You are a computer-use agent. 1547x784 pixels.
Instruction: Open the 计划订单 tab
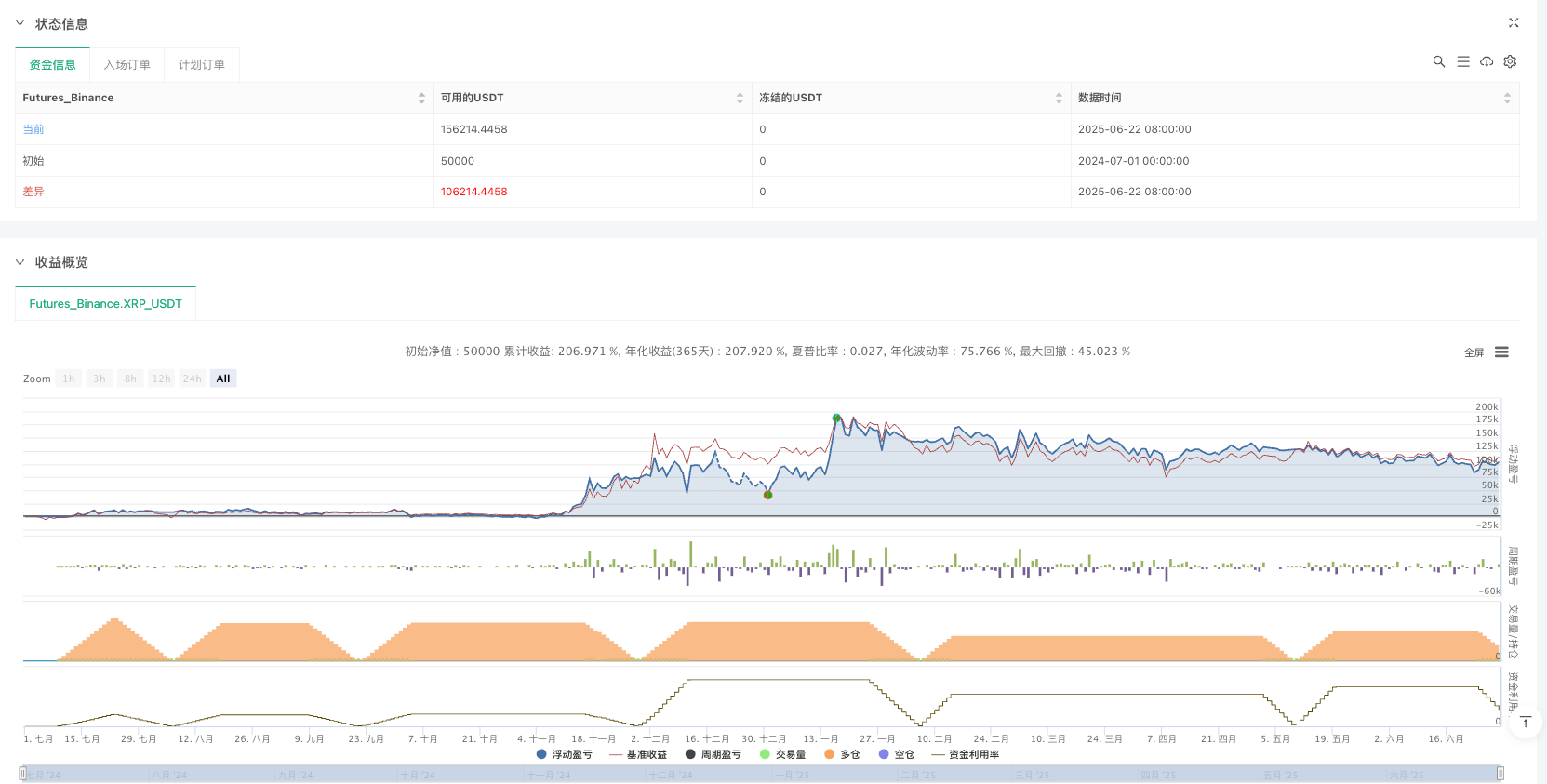click(202, 65)
